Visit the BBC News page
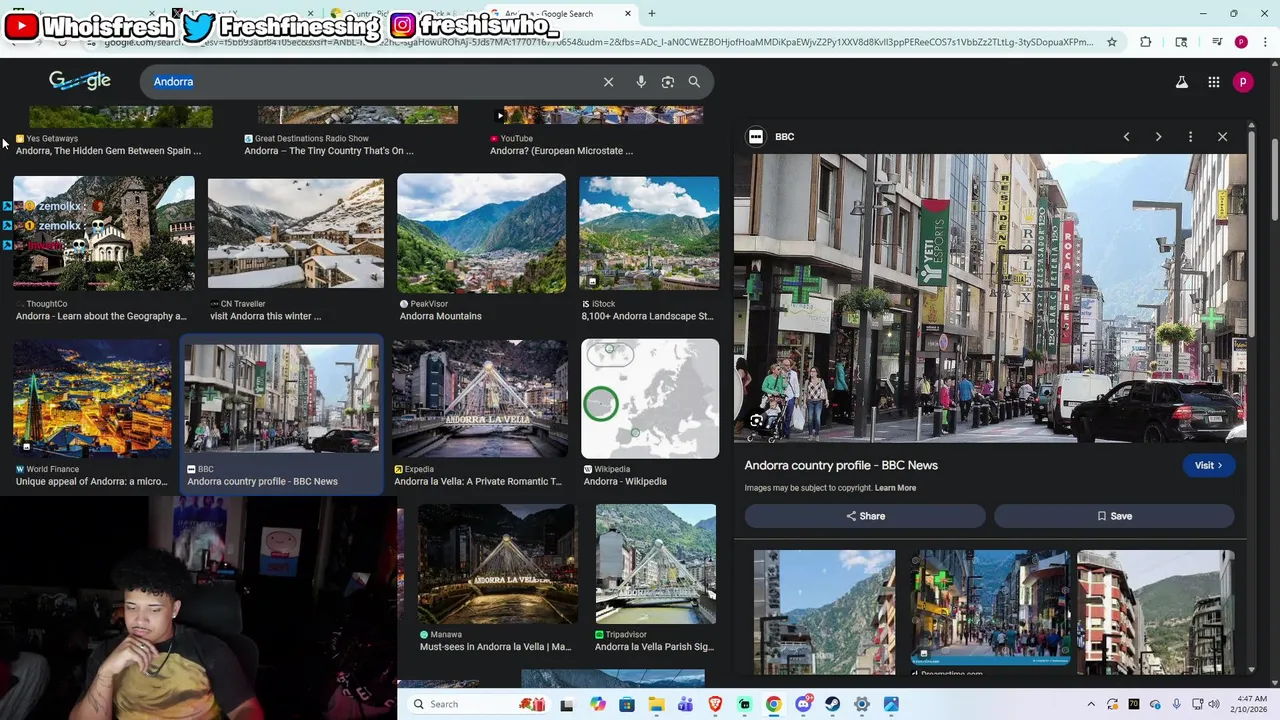This screenshot has height=720, width=1280. click(1208, 465)
